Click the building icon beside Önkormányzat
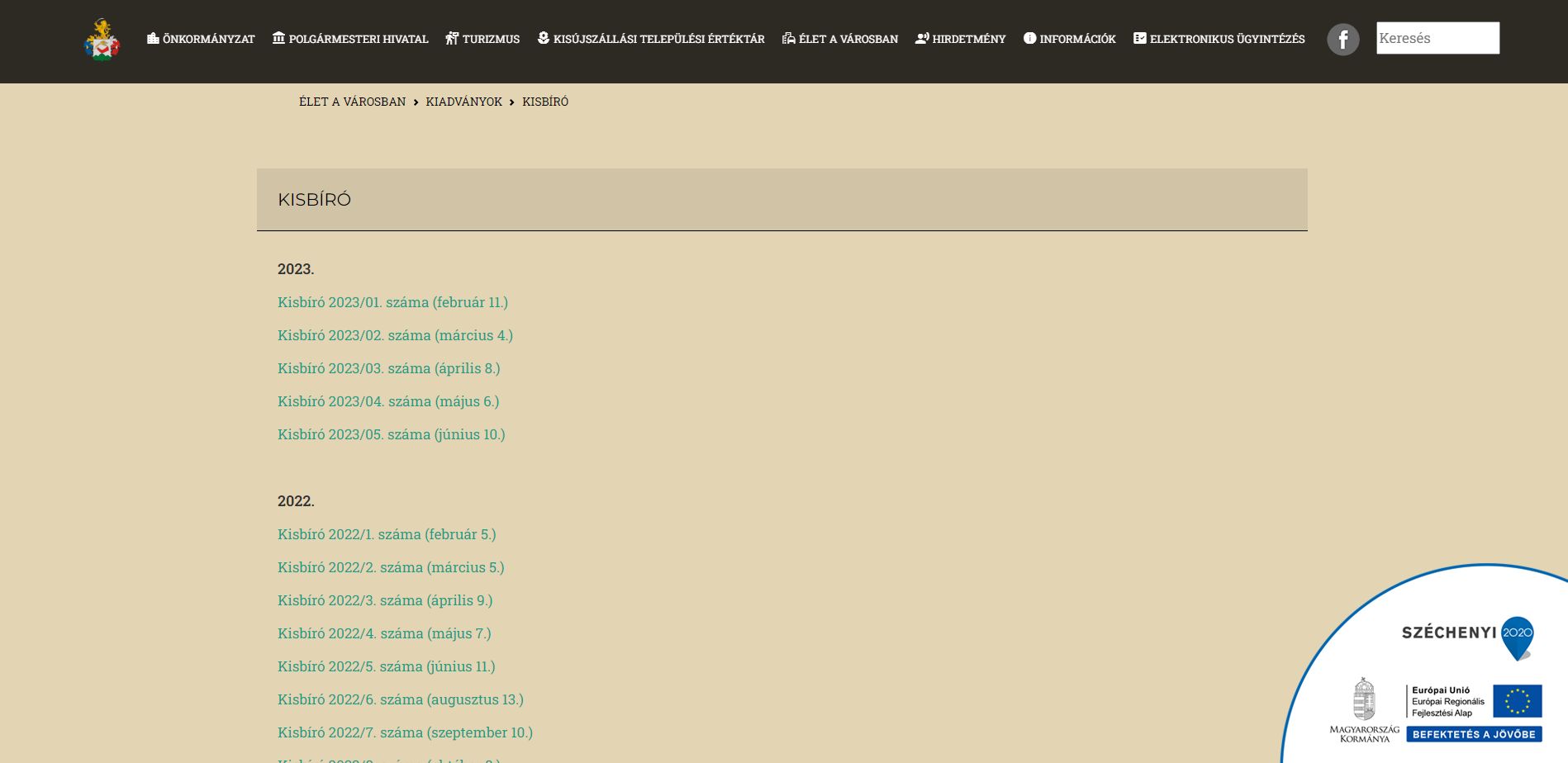Viewport: 1568px width, 763px height. point(153,38)
